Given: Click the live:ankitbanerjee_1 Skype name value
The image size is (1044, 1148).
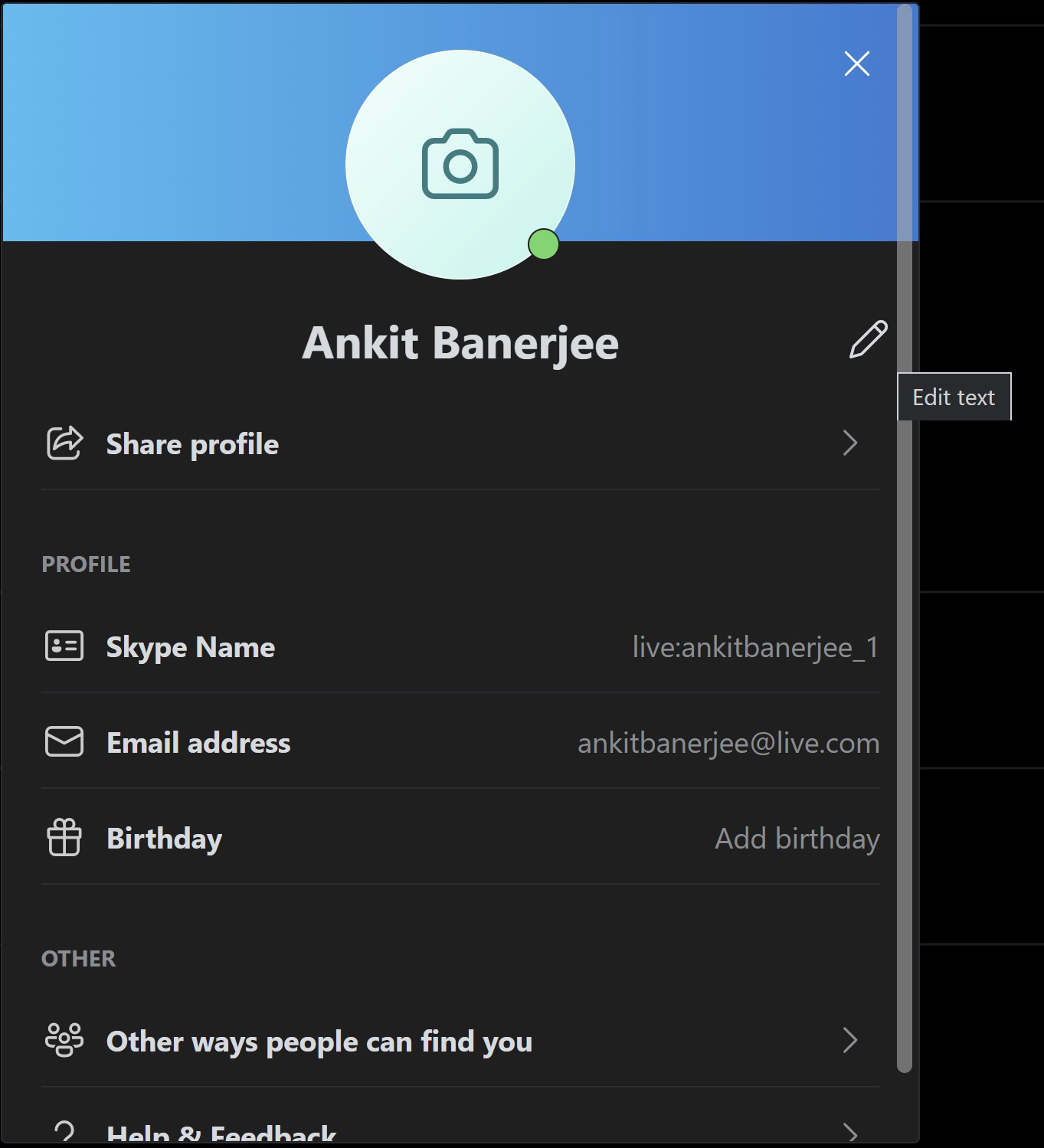Looking at the screenshot, I should point(754,647).
